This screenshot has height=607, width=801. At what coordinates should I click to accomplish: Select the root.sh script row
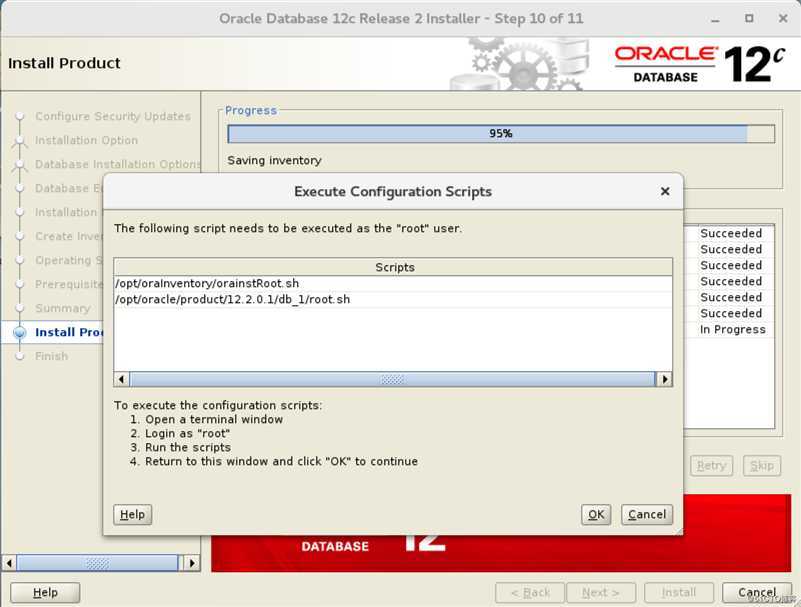pyautogui.click(x=393, y=299)
